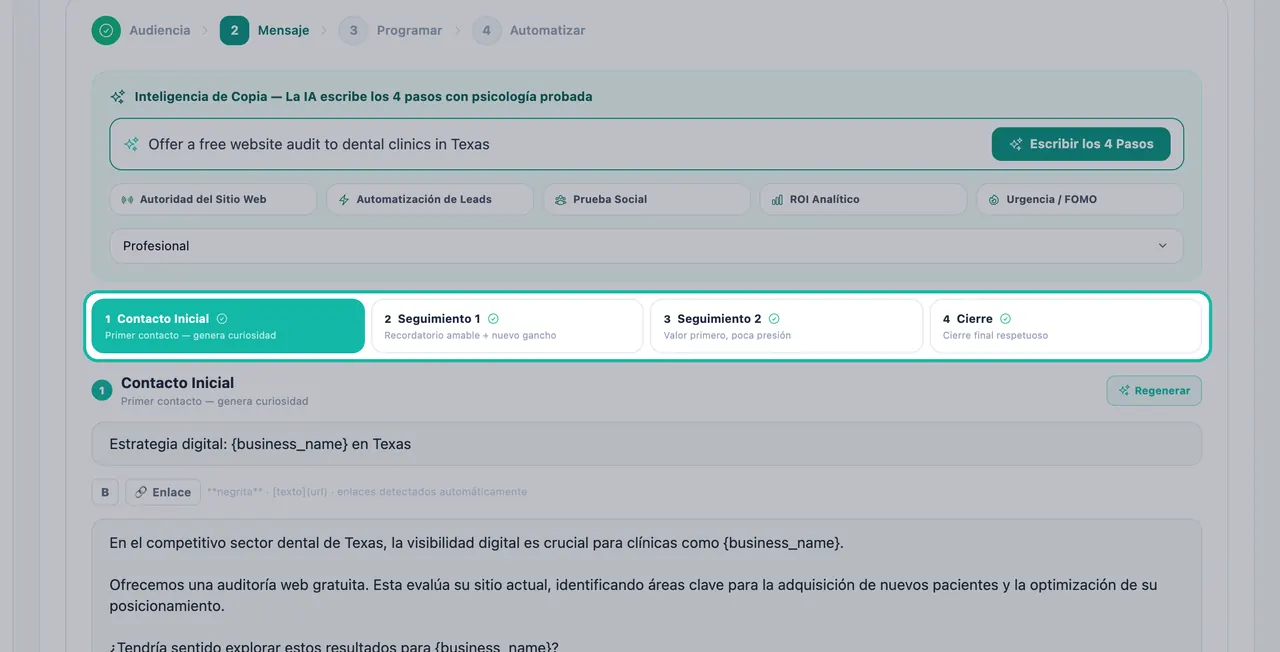Choose the Urgencia / FOMO strategy chip
The height and width of the screenshot is (652, 1280).
[1080, 199]
